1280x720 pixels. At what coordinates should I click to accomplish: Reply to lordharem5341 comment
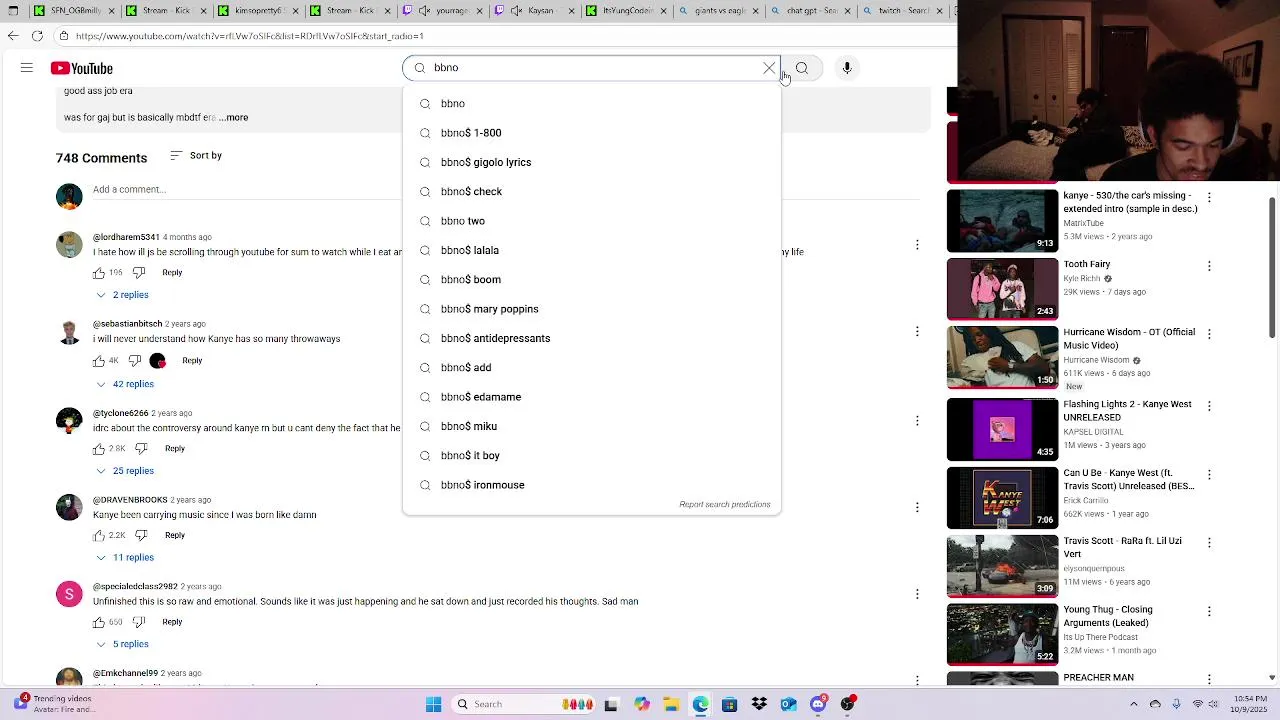pyautogui.click(x=172, y=273)
